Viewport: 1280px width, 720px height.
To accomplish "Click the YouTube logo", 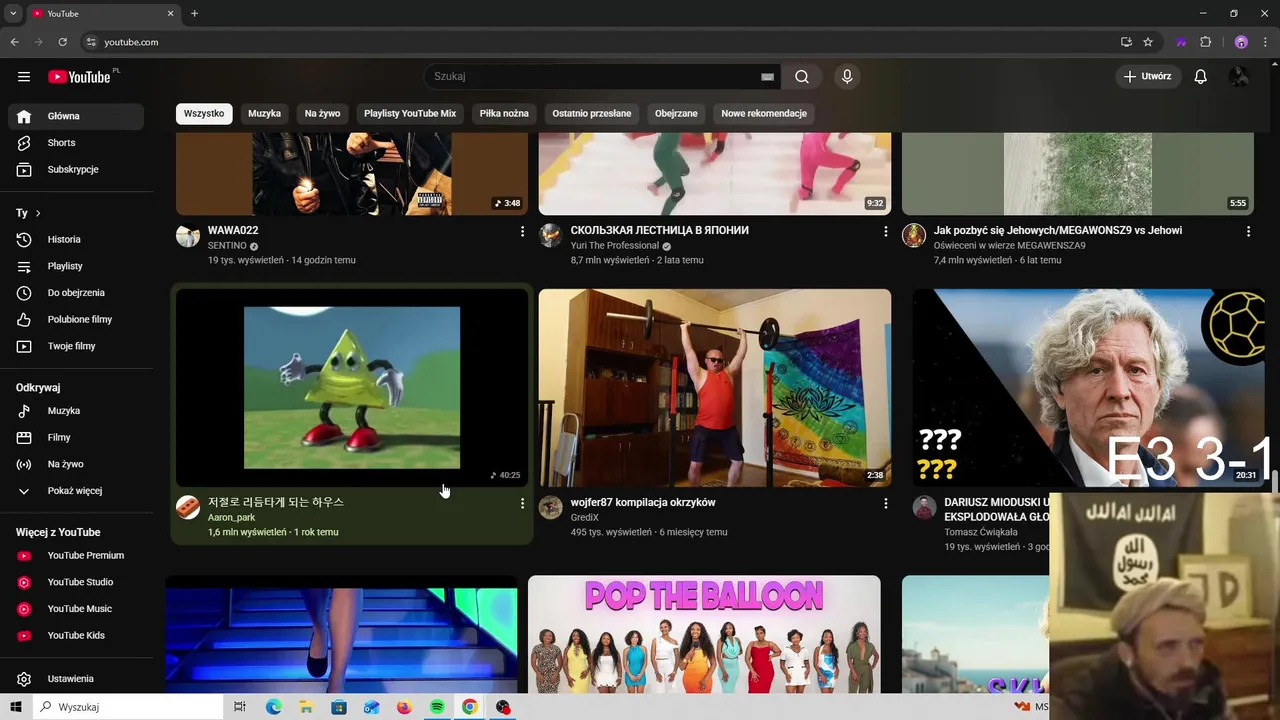I will 79,77.
